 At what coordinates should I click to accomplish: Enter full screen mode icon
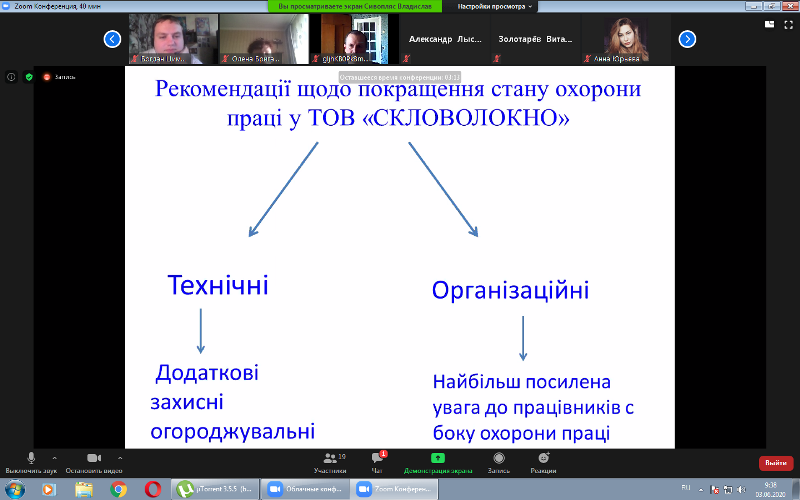coord(788,24)
